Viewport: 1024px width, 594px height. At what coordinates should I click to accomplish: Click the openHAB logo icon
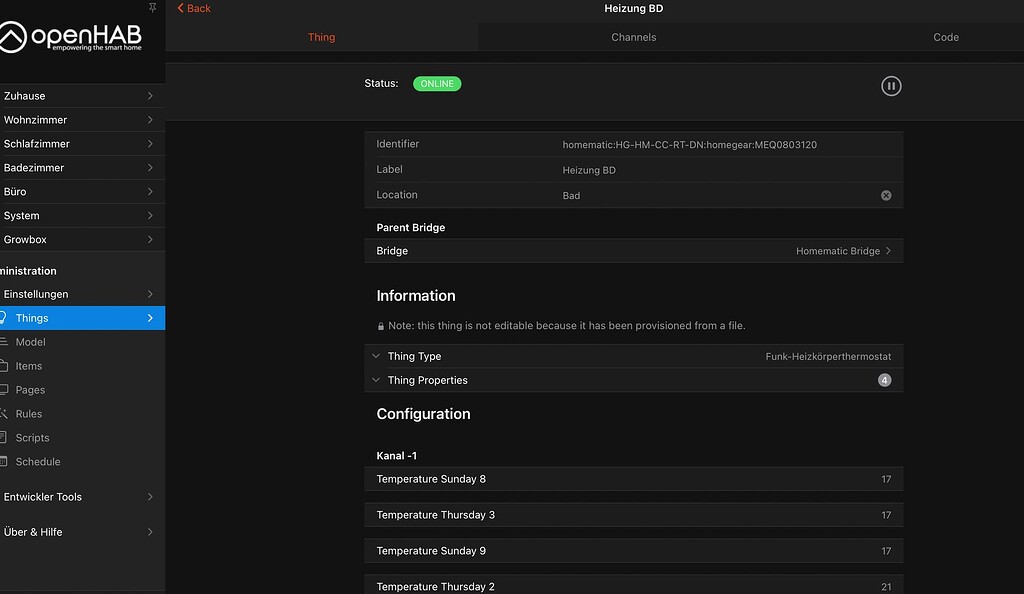(x=14, y=37)
